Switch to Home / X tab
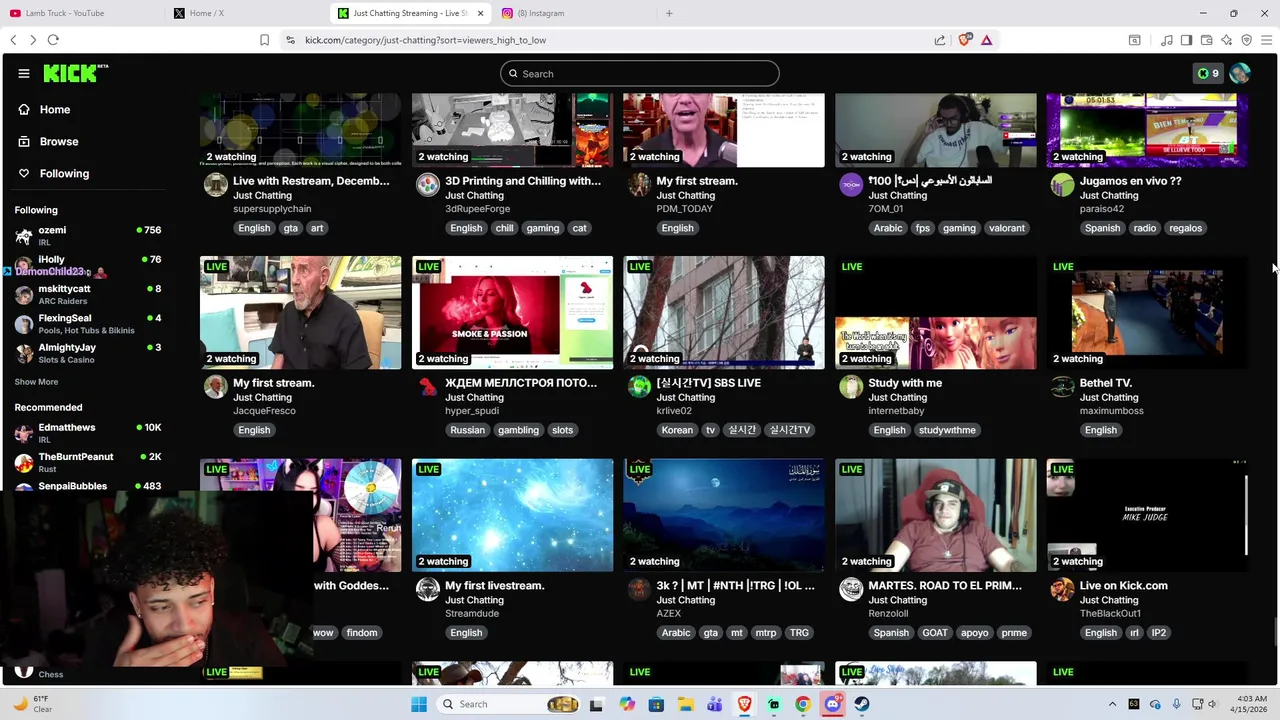 pos(247,13)
